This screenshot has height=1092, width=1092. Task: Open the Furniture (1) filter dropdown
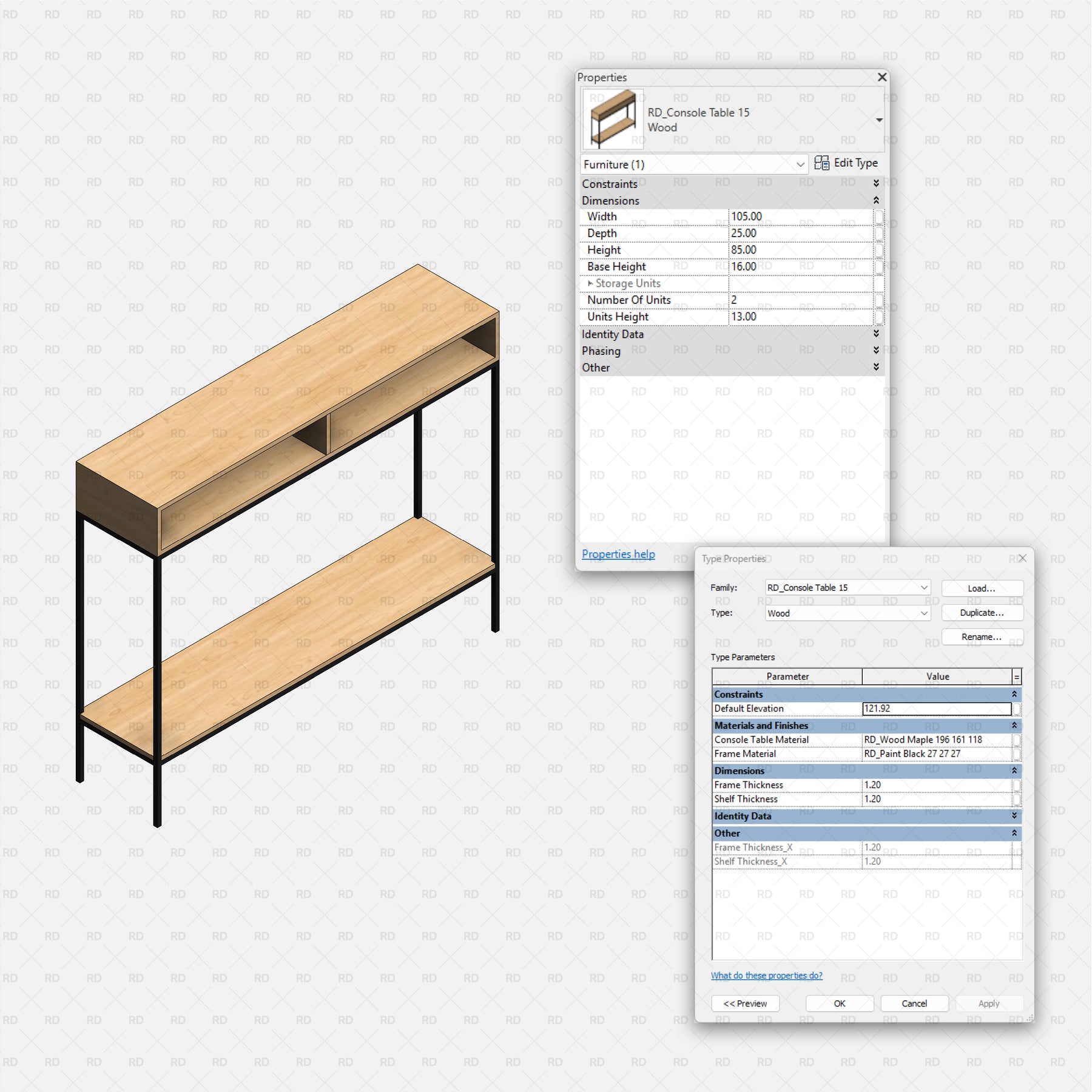tap(800, 164)
